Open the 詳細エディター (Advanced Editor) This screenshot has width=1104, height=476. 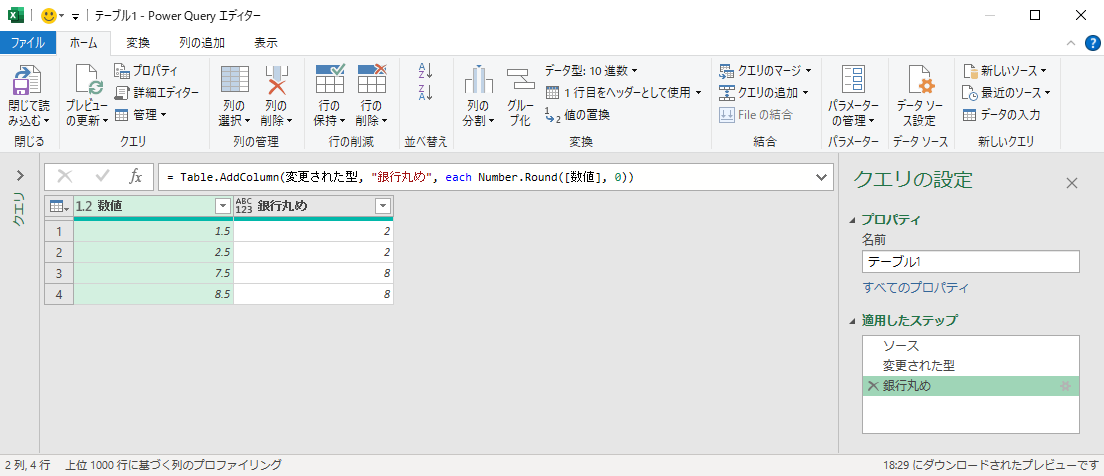point(156,92)
